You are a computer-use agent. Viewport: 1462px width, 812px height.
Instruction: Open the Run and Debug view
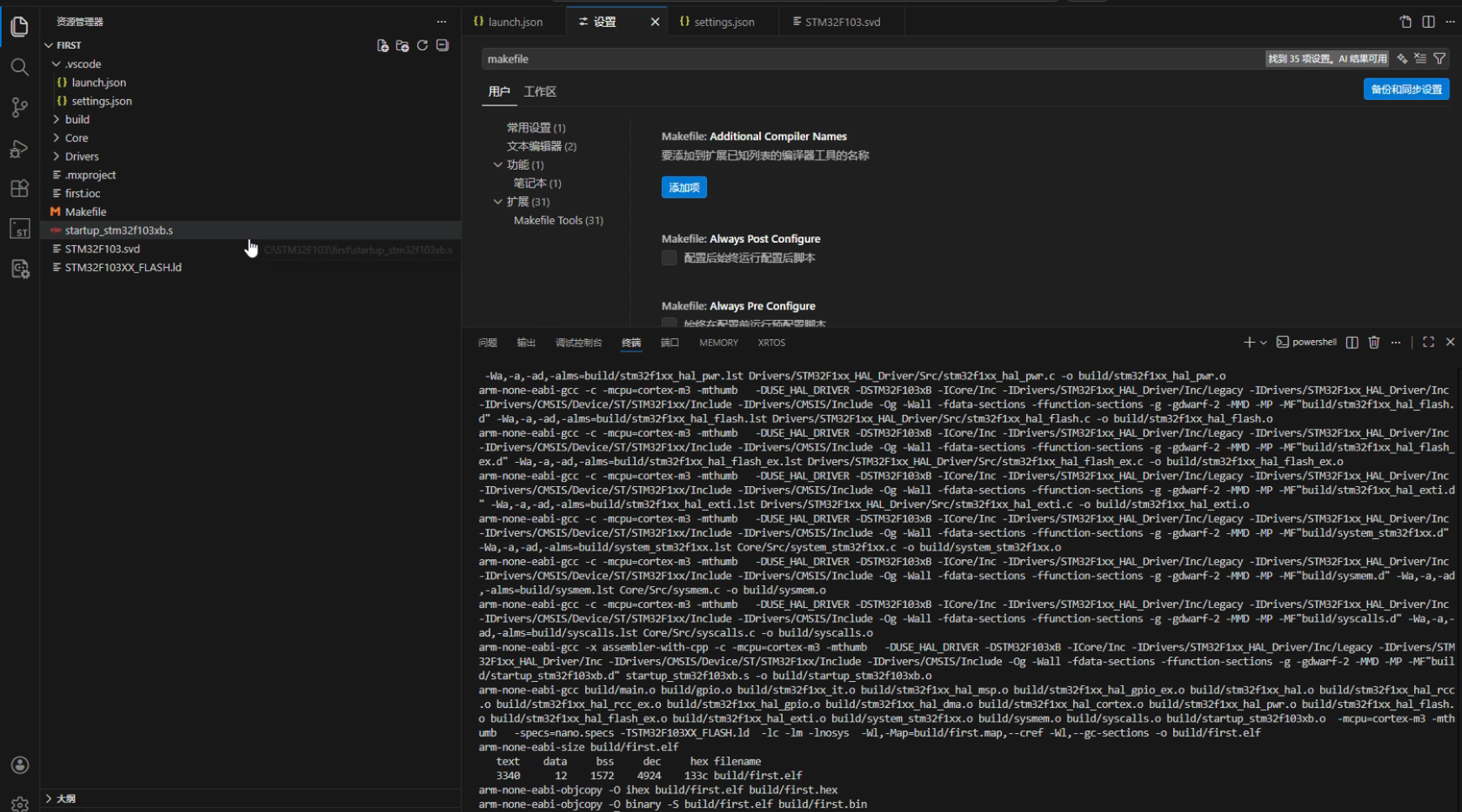19,149
